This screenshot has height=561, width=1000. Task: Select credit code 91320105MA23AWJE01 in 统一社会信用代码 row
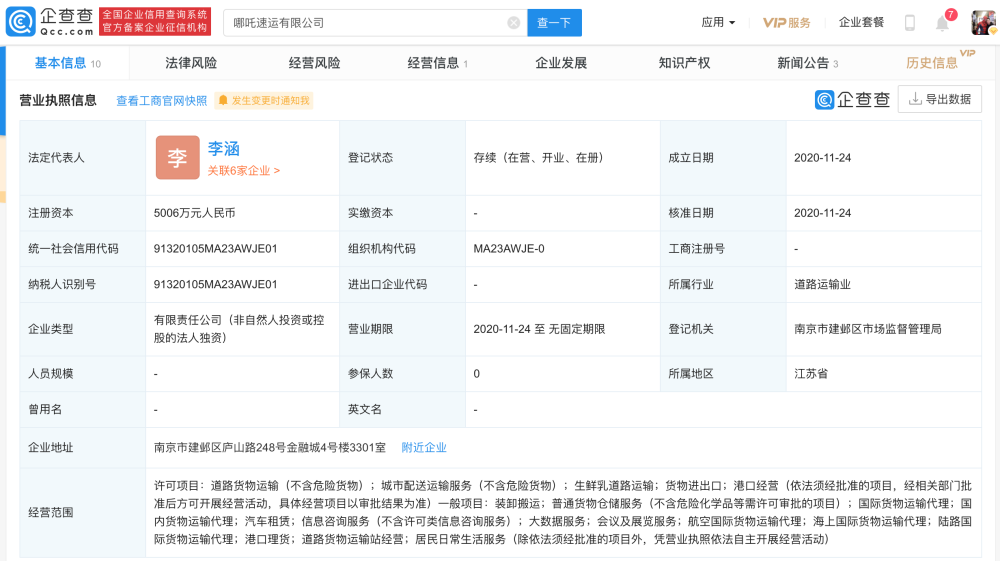(216, 249)
